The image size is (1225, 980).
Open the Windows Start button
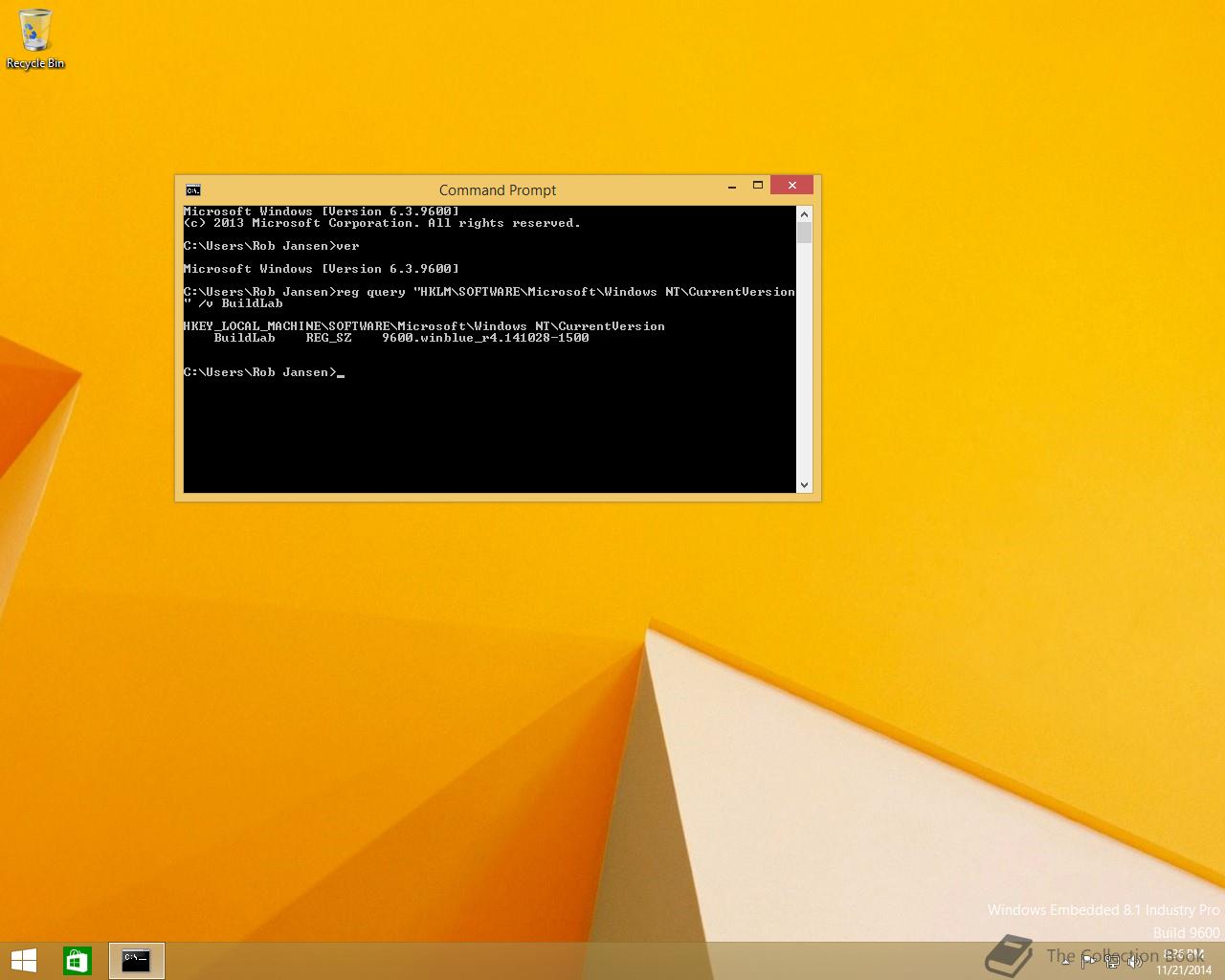(x=23, y=961)
